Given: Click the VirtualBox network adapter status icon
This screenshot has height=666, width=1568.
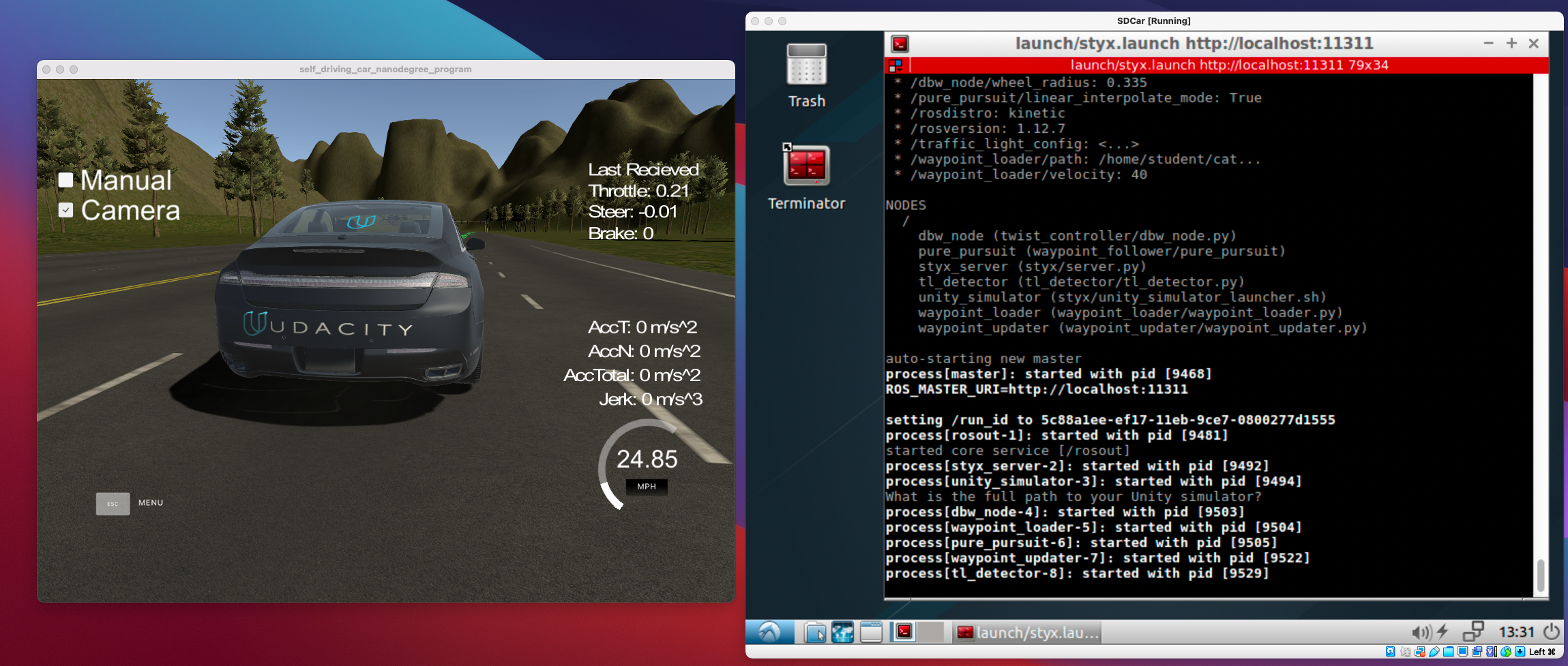Looking at the screenshot, I should (x=1420, y=652).
